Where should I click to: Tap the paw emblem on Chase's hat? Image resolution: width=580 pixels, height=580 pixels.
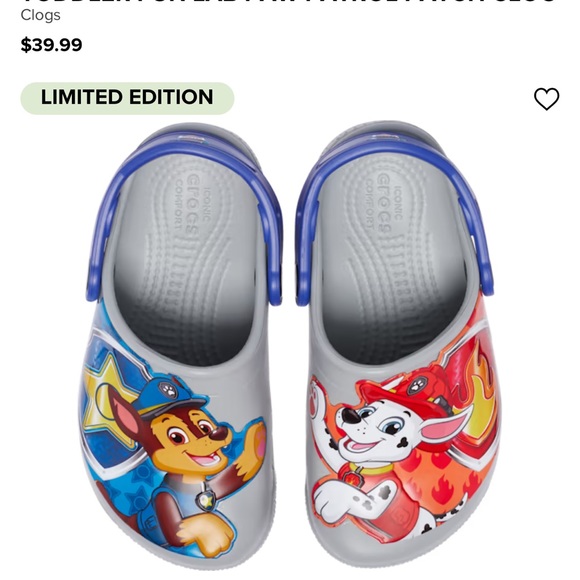point(168,389)
